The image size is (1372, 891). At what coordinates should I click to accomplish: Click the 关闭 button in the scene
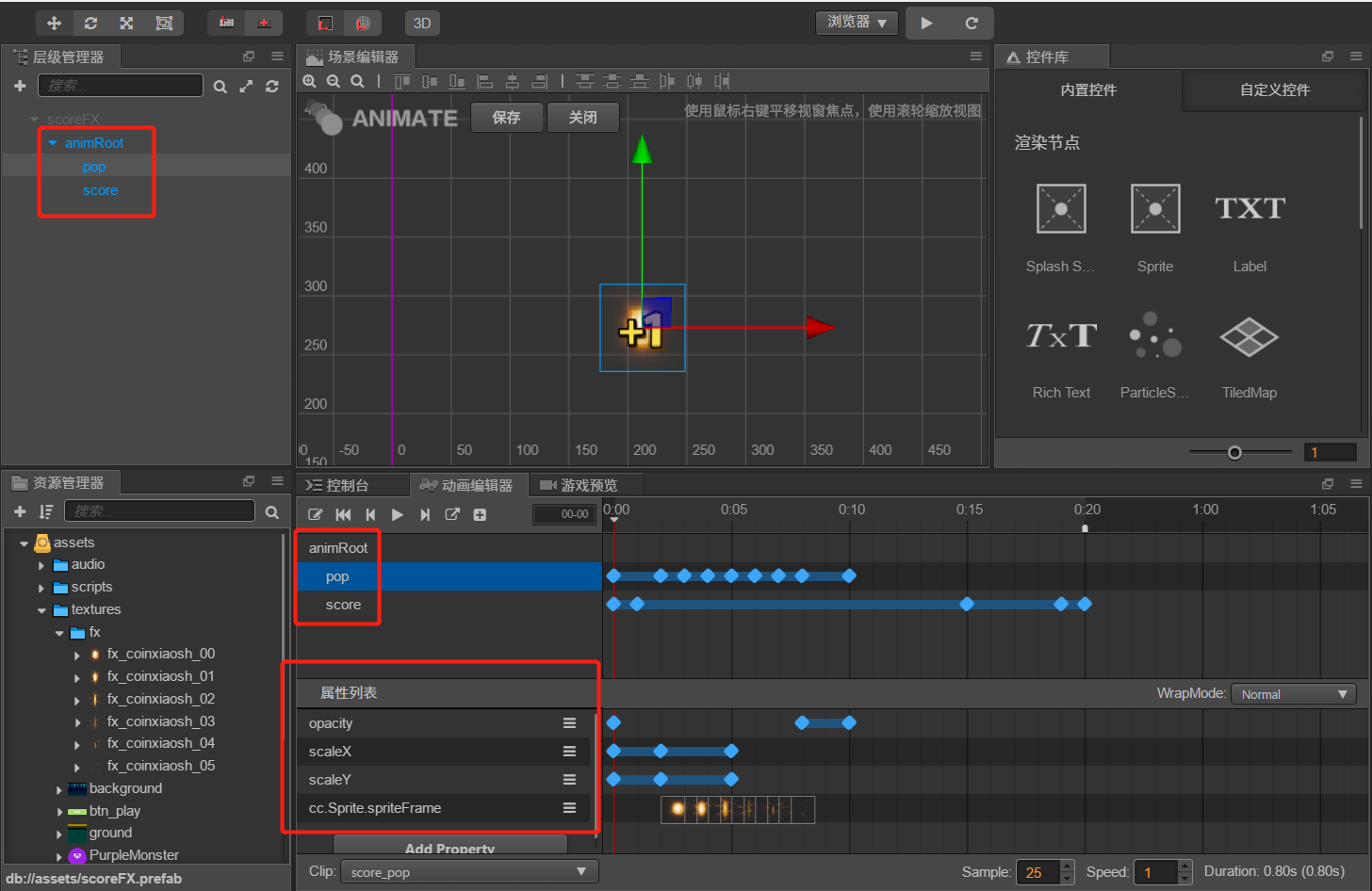click(x=583, y=117)
